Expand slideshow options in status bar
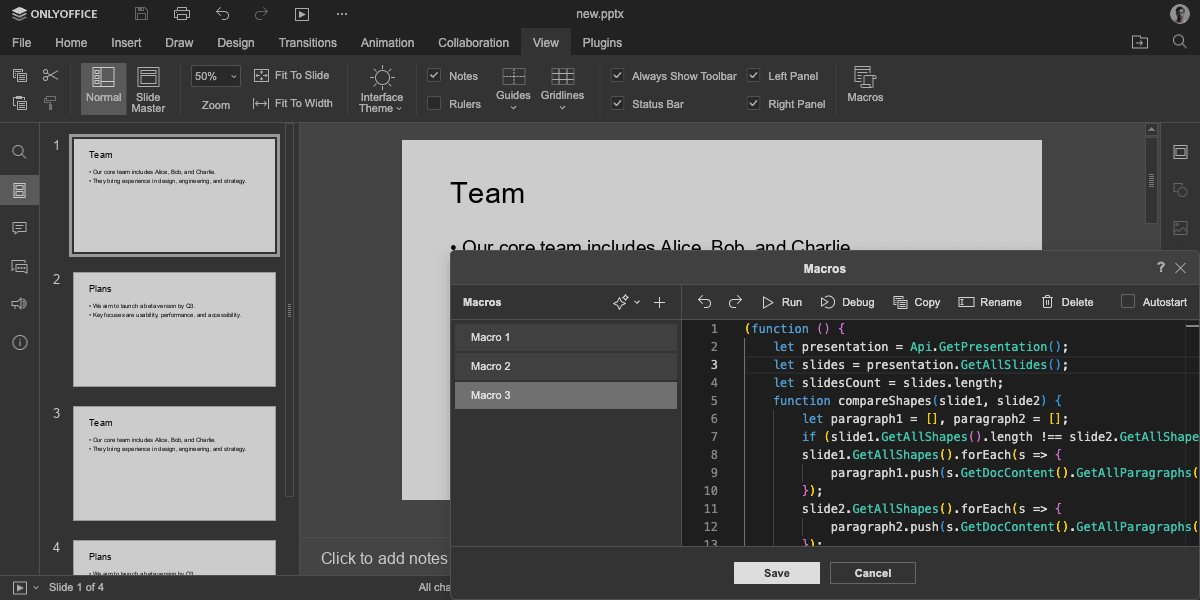Image resolution: width=1200 pixels, height=600 pixels. 37,588
